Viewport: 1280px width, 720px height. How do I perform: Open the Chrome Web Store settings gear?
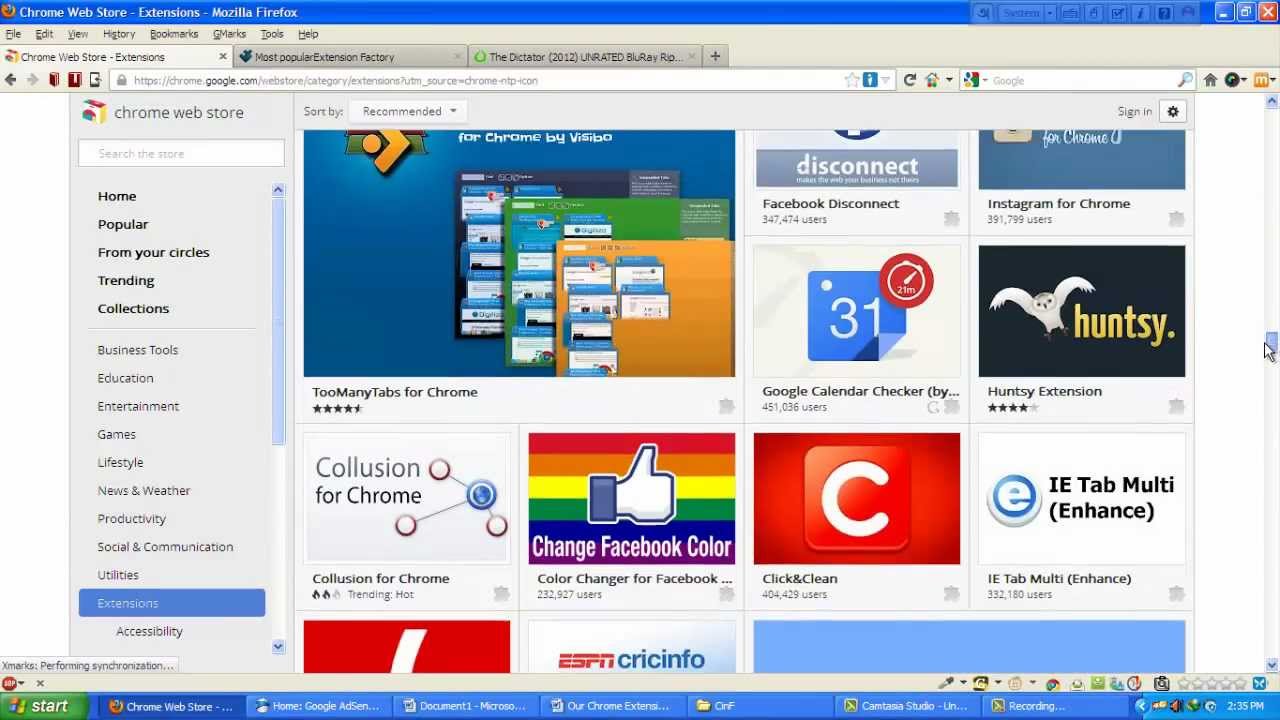click(x=1173, y=111)
